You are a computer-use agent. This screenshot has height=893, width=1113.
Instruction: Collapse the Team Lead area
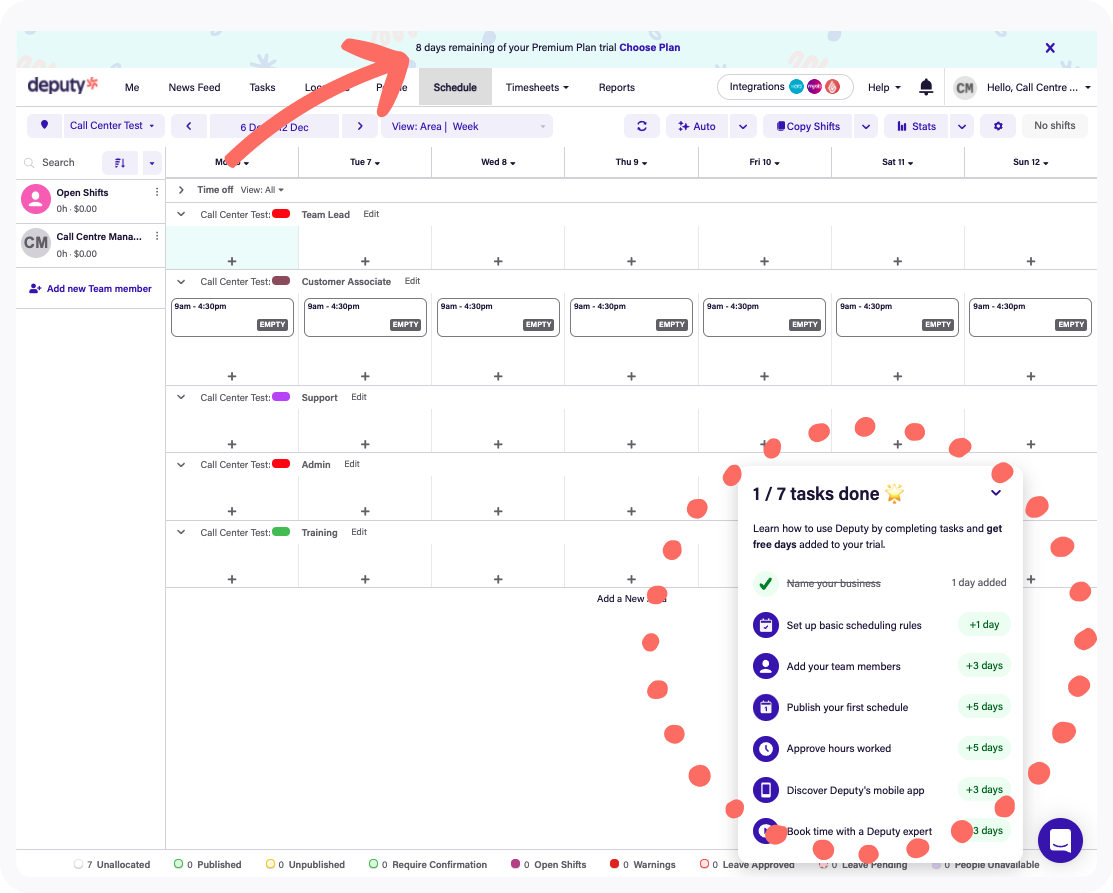181,214
